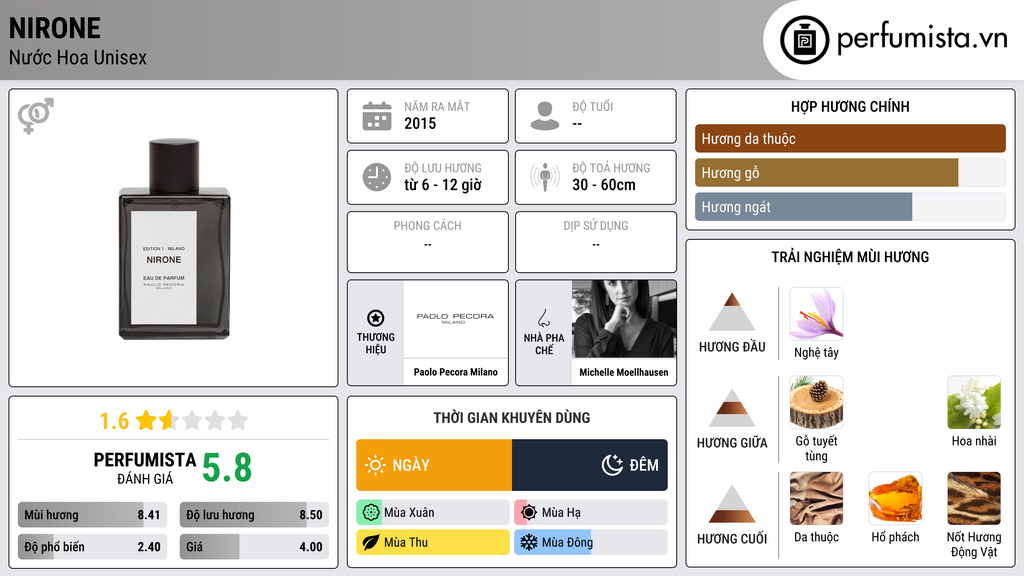
Task: Click the nose icon above Nhà pha chế
Action: tap(543, 318)
